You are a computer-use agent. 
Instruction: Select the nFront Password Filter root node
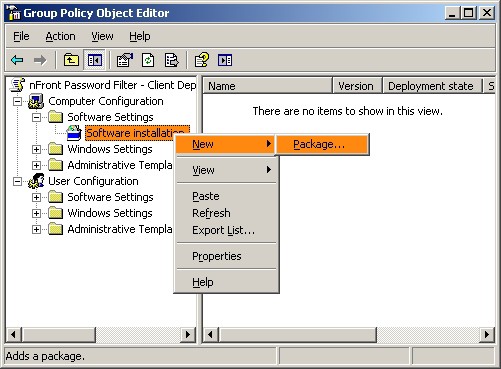113,85
